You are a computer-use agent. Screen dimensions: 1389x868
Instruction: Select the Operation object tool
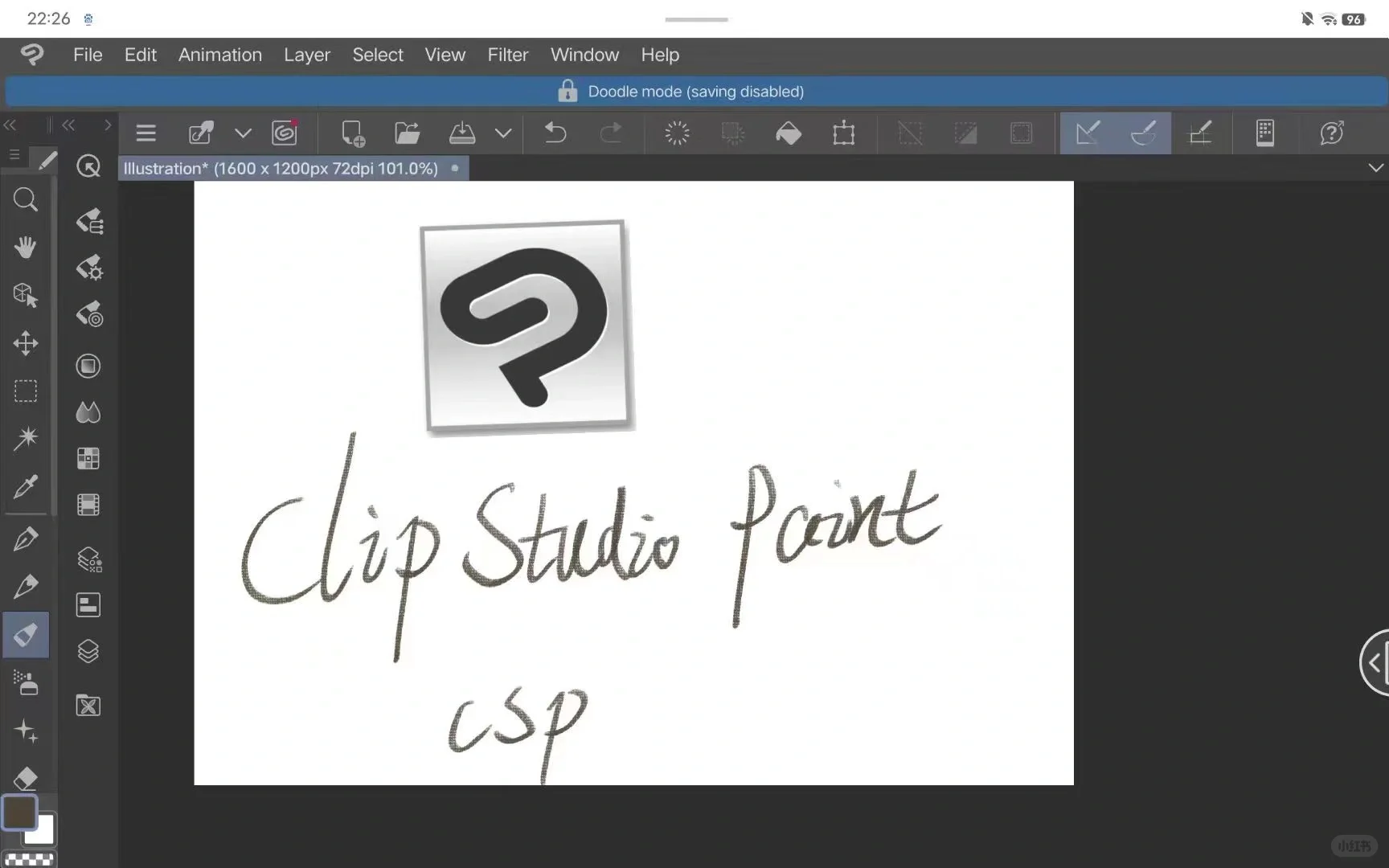(26, 295)
